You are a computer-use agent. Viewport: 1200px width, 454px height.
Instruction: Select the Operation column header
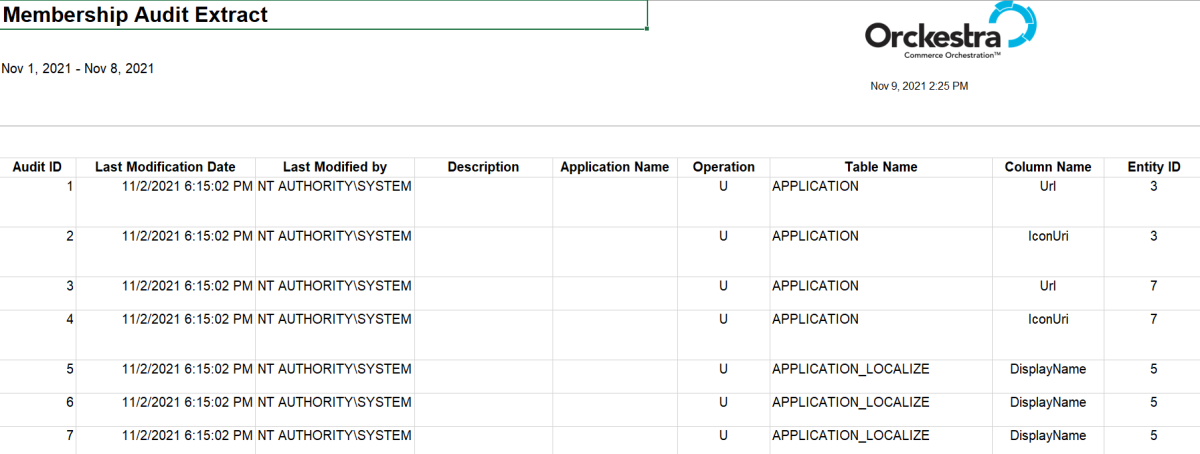click(x=723, y=167)
